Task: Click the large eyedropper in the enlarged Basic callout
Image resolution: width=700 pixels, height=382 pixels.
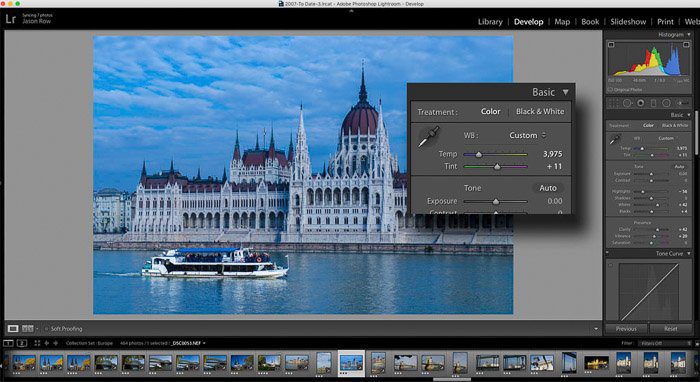Action: (428, 137)
